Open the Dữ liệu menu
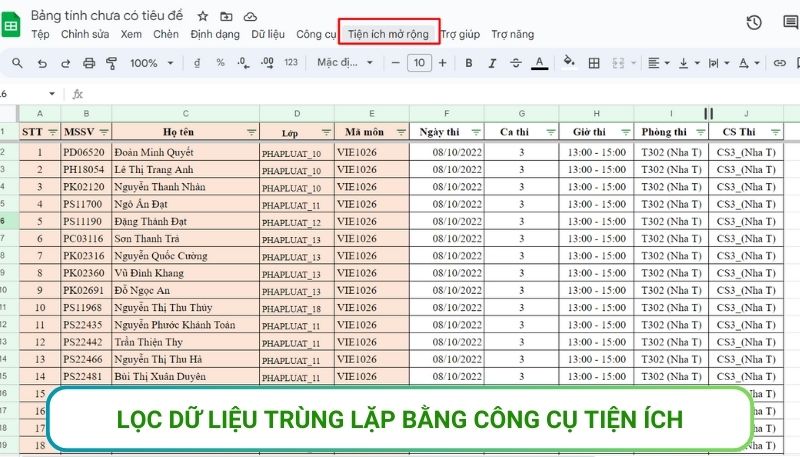 pyautogui.click(x=268, y=34)
